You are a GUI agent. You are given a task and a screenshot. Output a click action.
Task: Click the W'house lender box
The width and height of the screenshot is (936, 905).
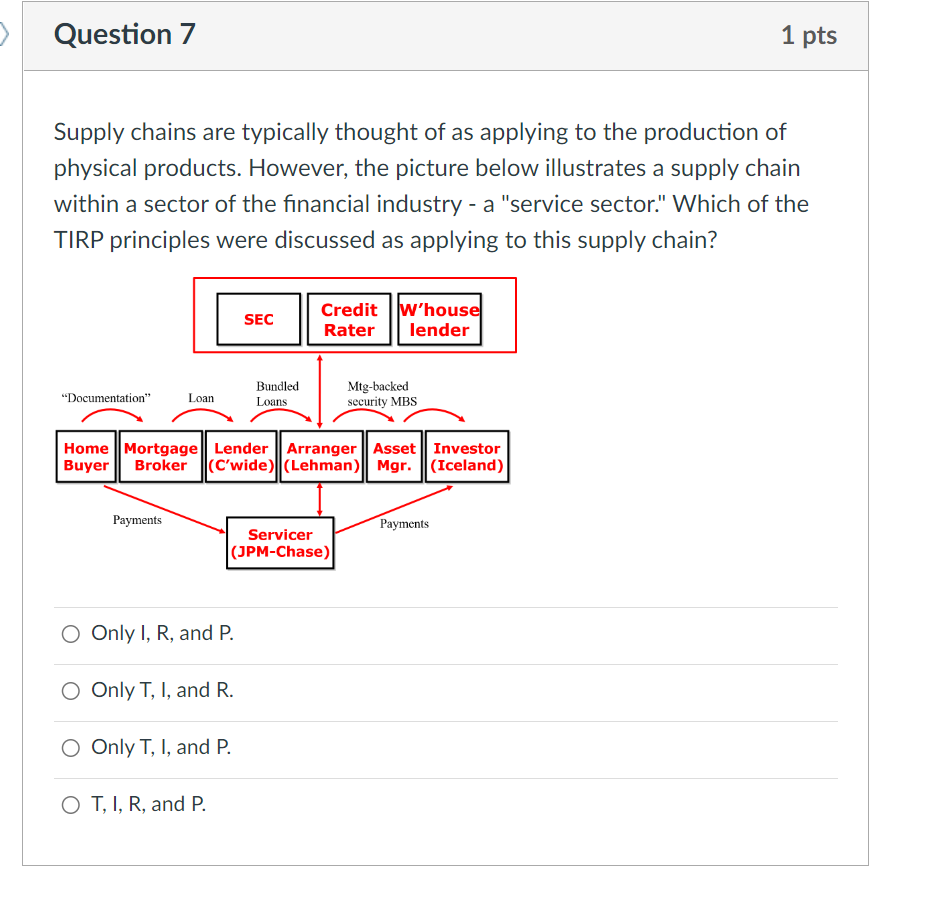click(x=439, y=318)
